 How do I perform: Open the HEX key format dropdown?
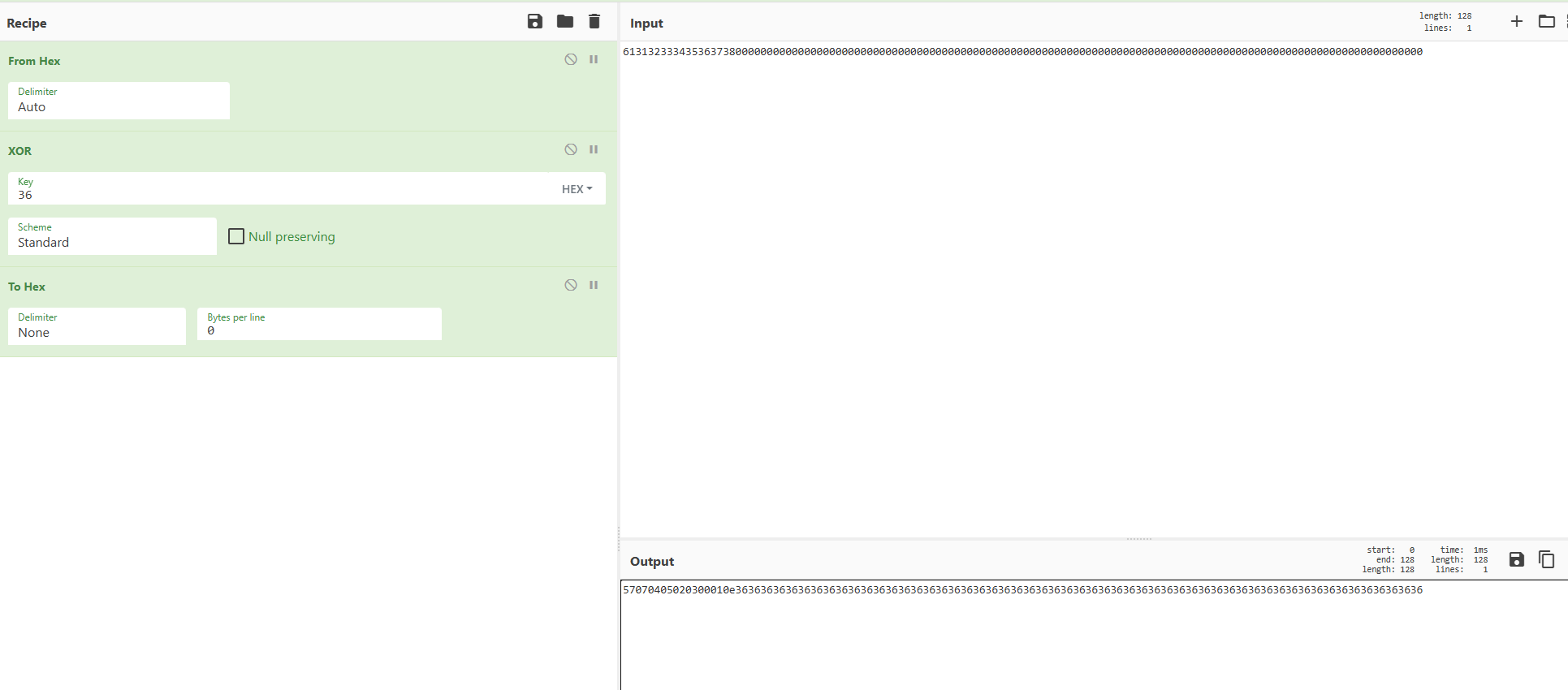pos(577,189)
